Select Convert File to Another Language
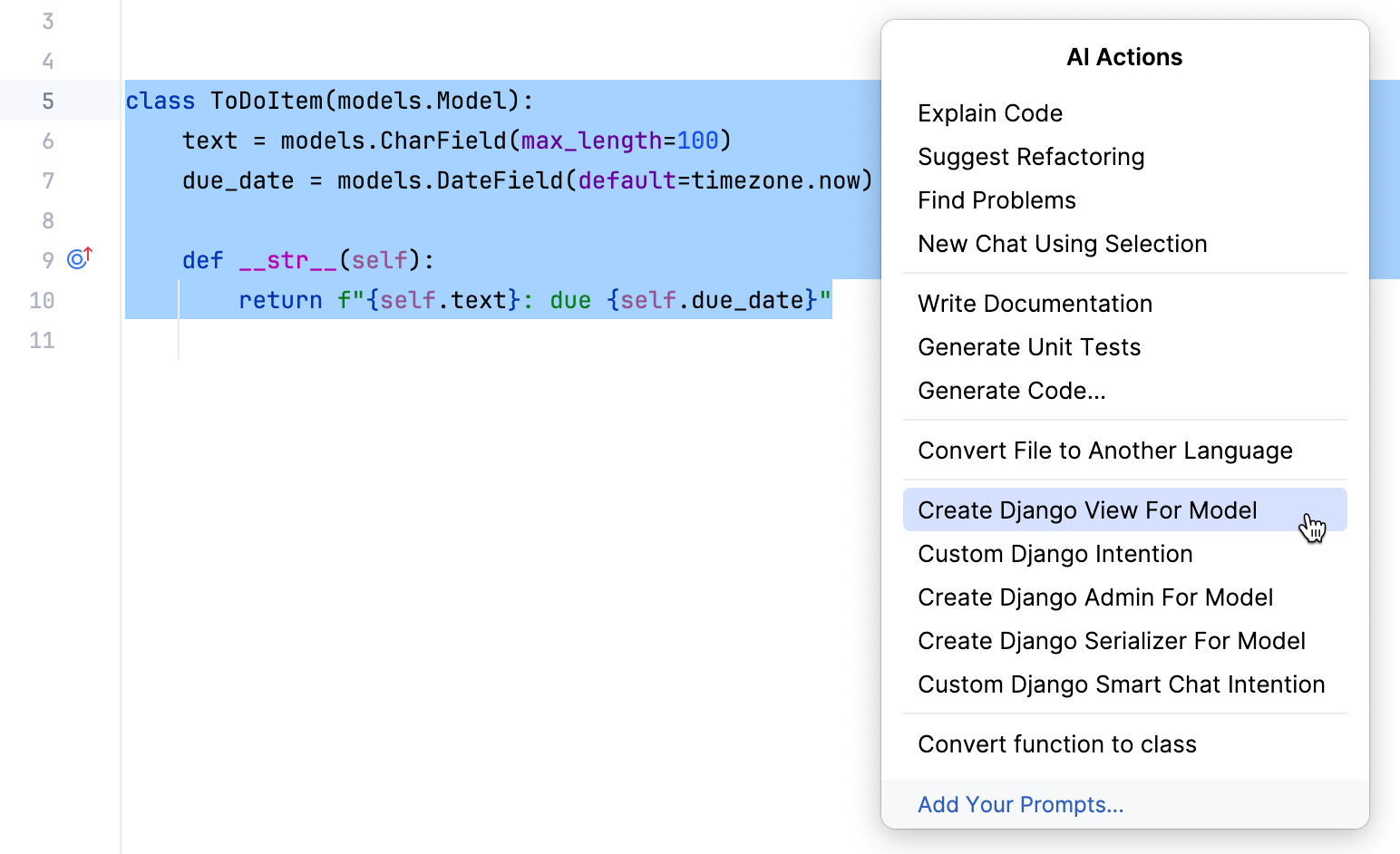1400x854 pixels. 1105,450
